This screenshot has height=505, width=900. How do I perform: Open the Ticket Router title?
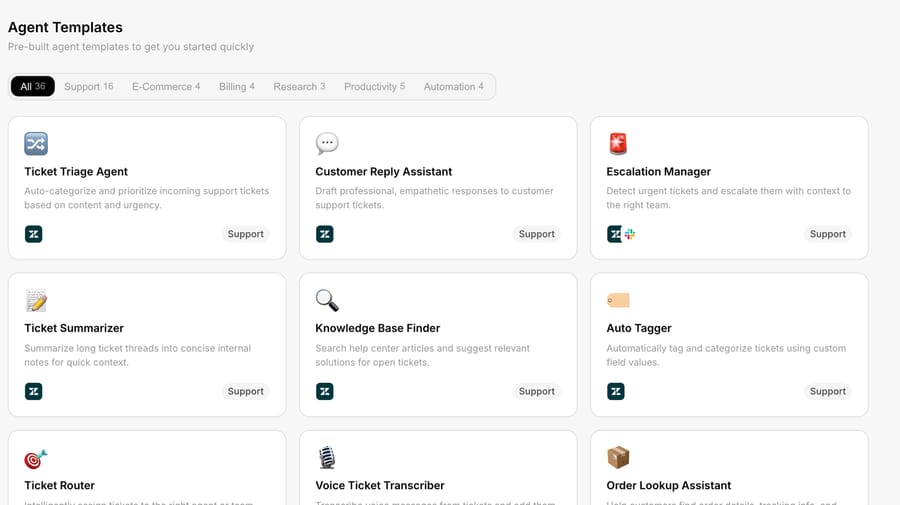(59, 485)
